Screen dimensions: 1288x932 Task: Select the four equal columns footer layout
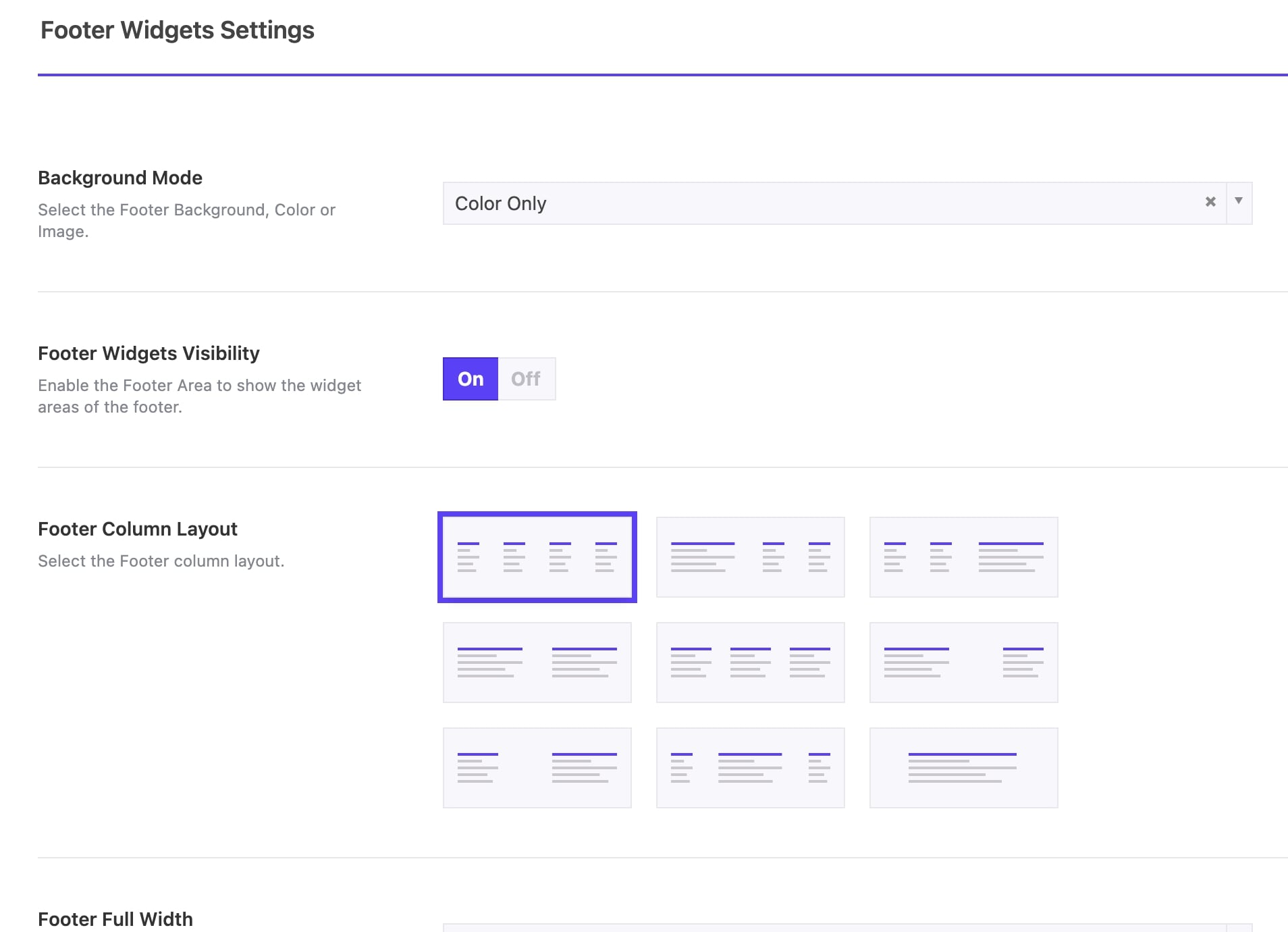click(x=537, y=557)
